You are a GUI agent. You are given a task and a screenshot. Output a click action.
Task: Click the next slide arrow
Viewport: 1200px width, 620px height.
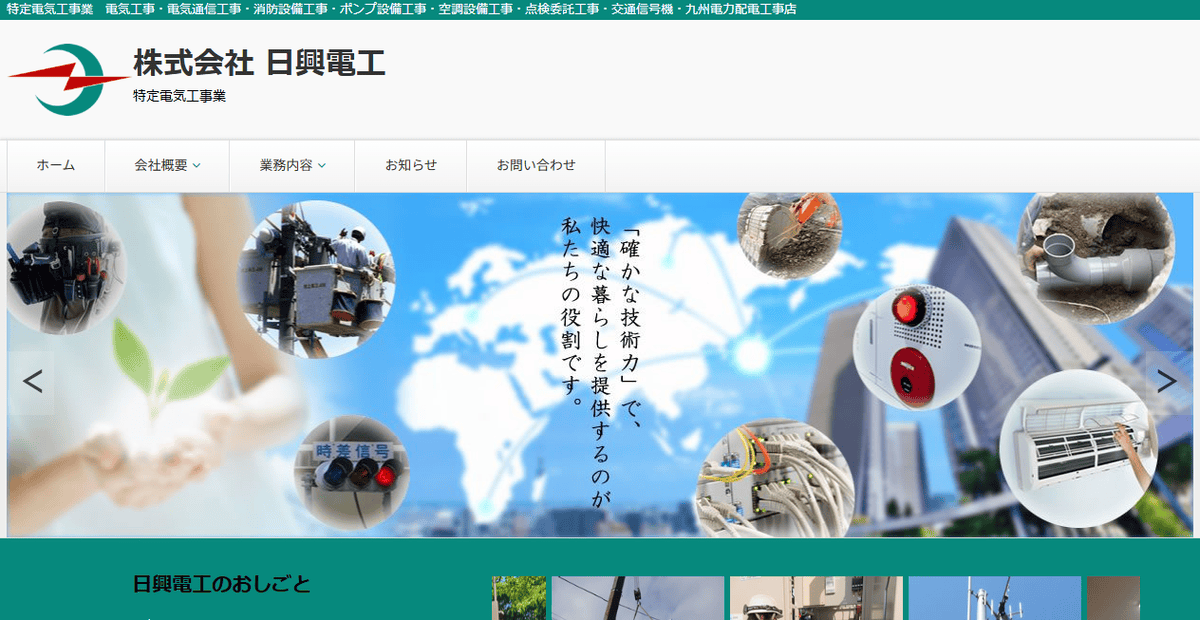coord(1168,380)
